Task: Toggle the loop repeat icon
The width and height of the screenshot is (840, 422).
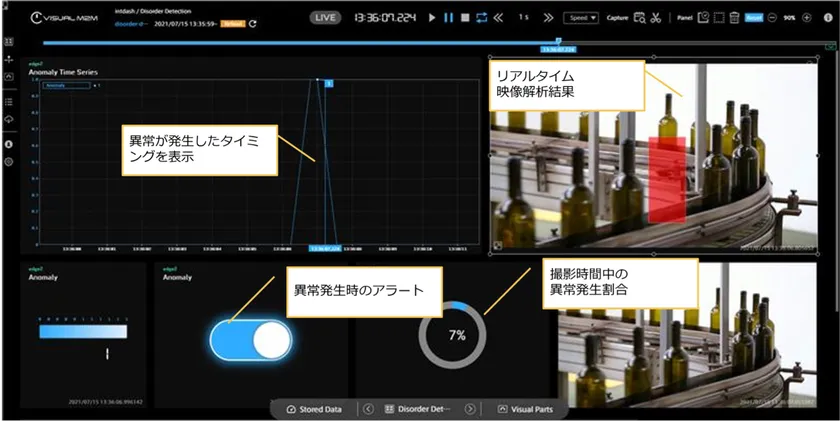Action: pos(482,17)
